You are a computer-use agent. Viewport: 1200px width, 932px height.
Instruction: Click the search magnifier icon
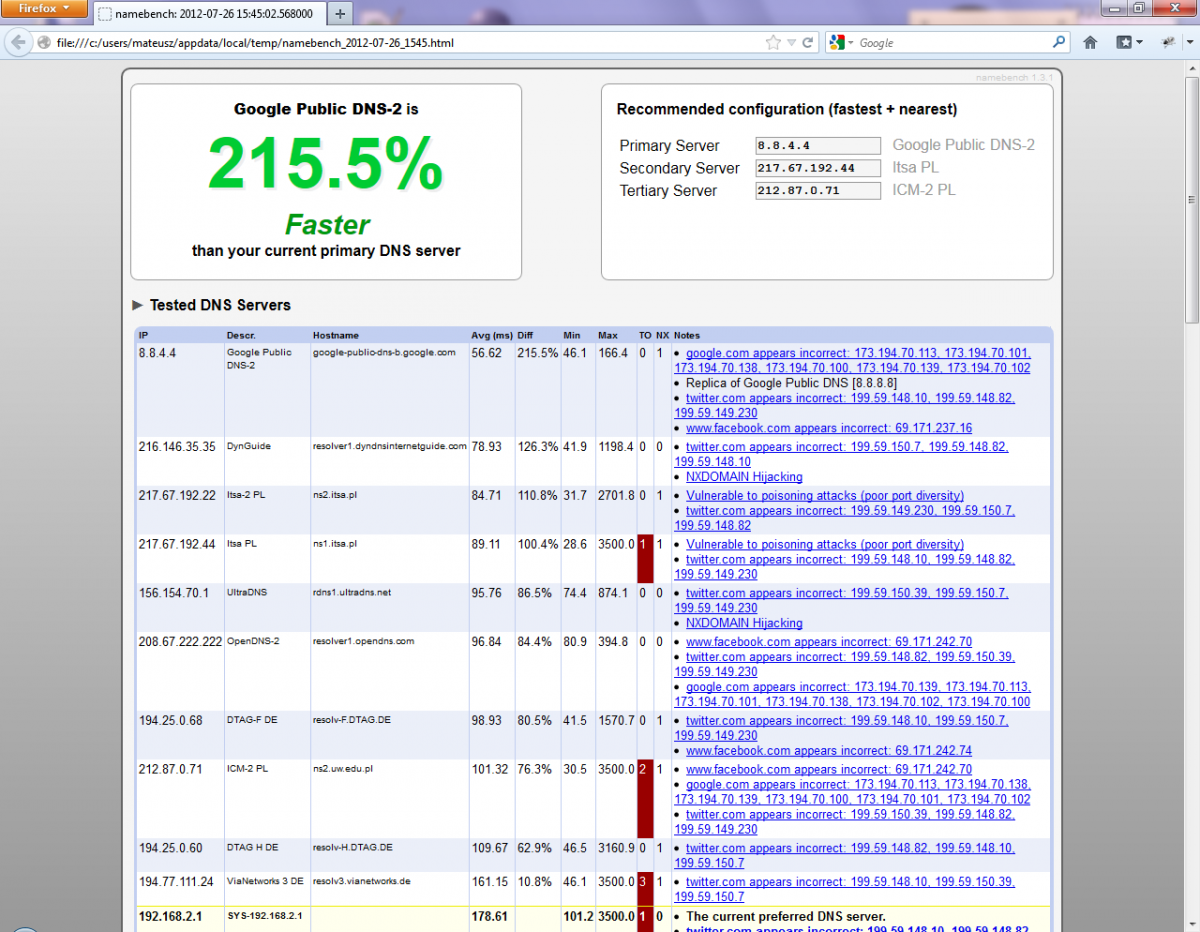(1059, 43)
